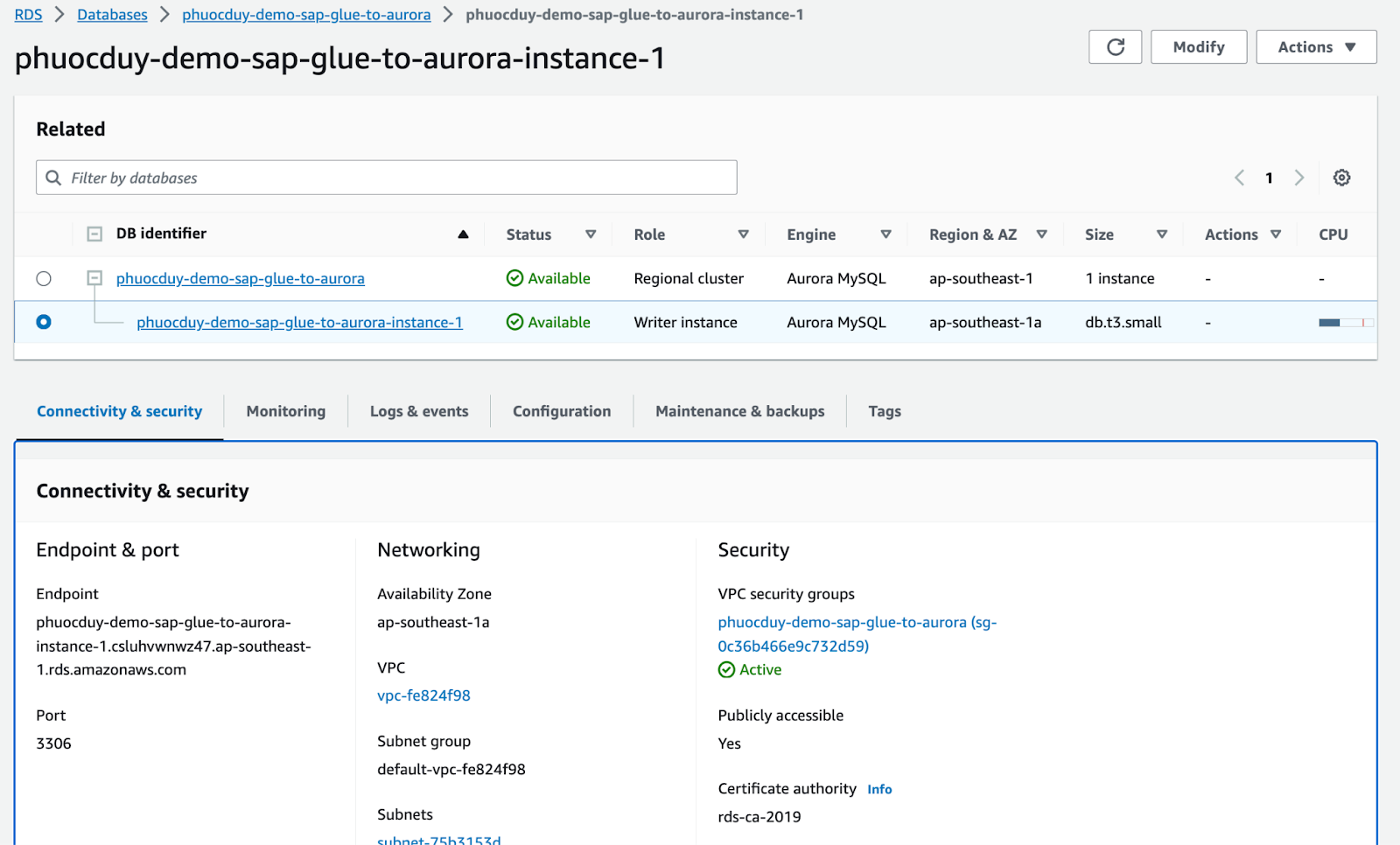Click the db.t3.small size cell
The image size is (1400, 845).
point(1123,322)
